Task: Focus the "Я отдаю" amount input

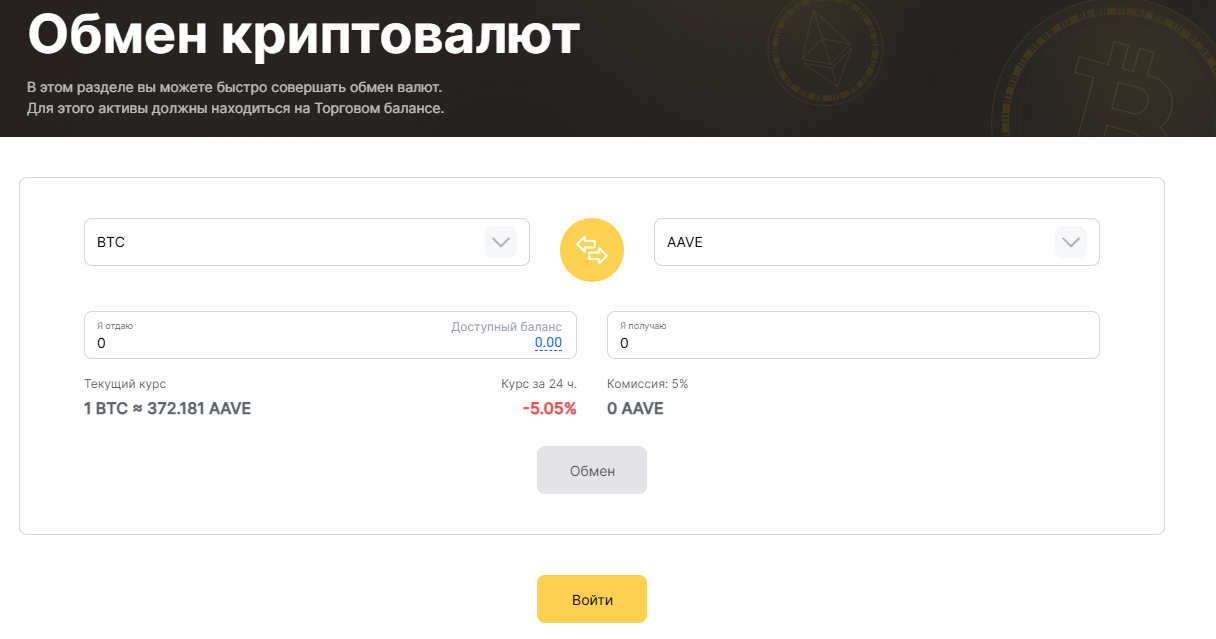Action: click(x=260, y=343)
